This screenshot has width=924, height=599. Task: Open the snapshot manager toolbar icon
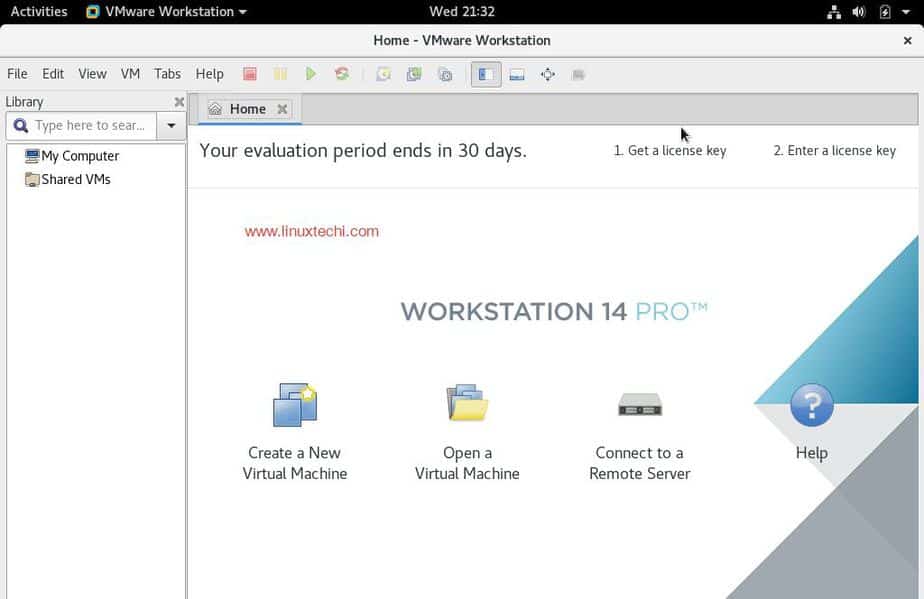(446, 74)
